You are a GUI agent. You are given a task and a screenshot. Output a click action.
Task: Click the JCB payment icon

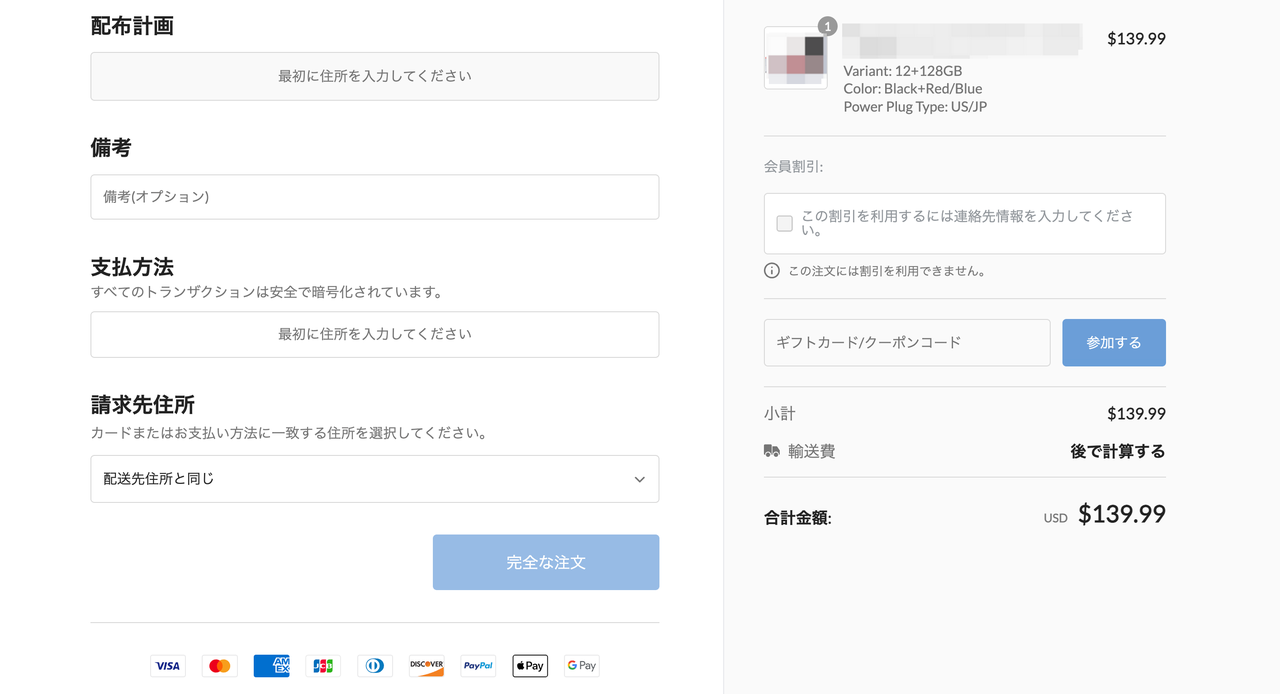click(x=322, y=665)
